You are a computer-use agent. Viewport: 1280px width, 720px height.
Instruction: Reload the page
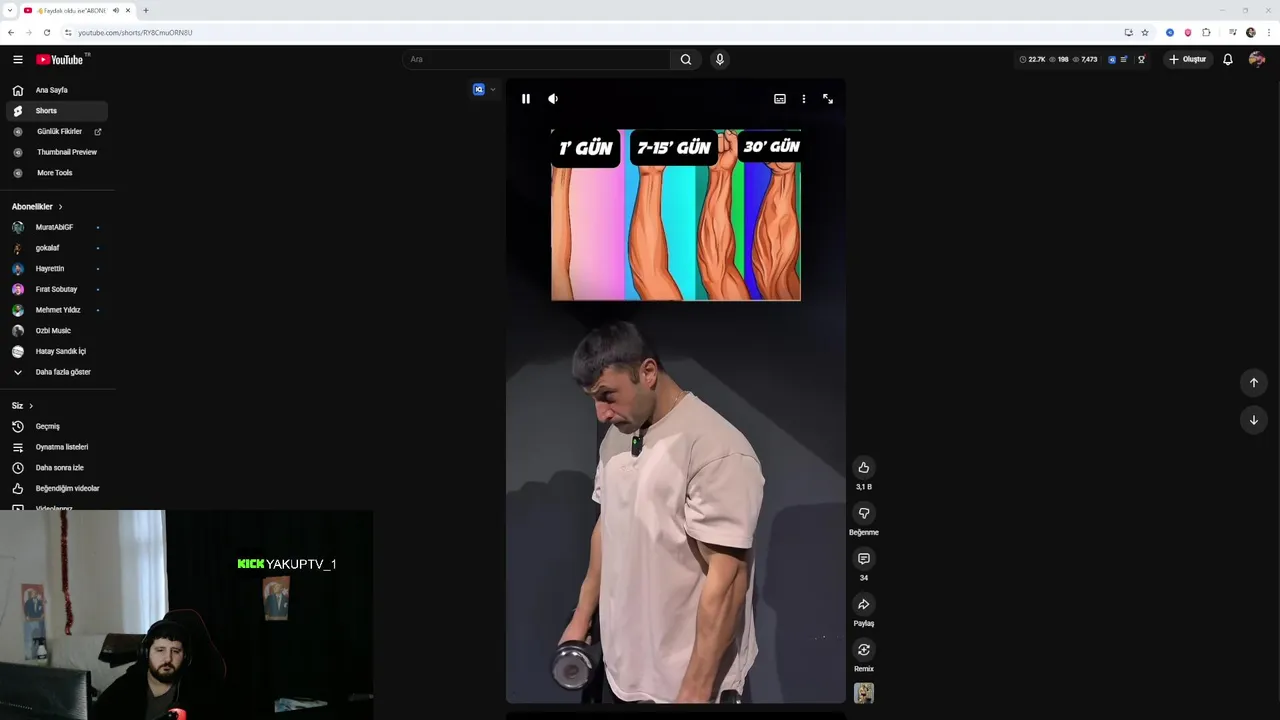47,32
